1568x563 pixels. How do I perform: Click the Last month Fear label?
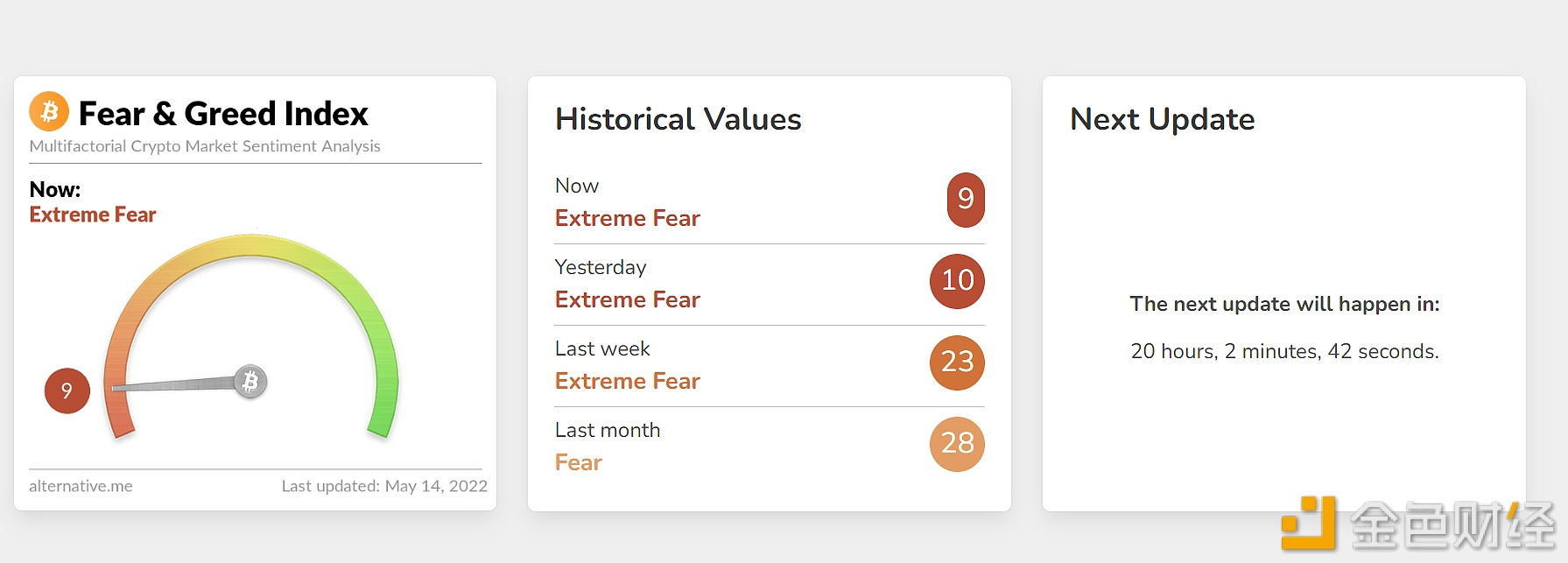coord(579,462)
